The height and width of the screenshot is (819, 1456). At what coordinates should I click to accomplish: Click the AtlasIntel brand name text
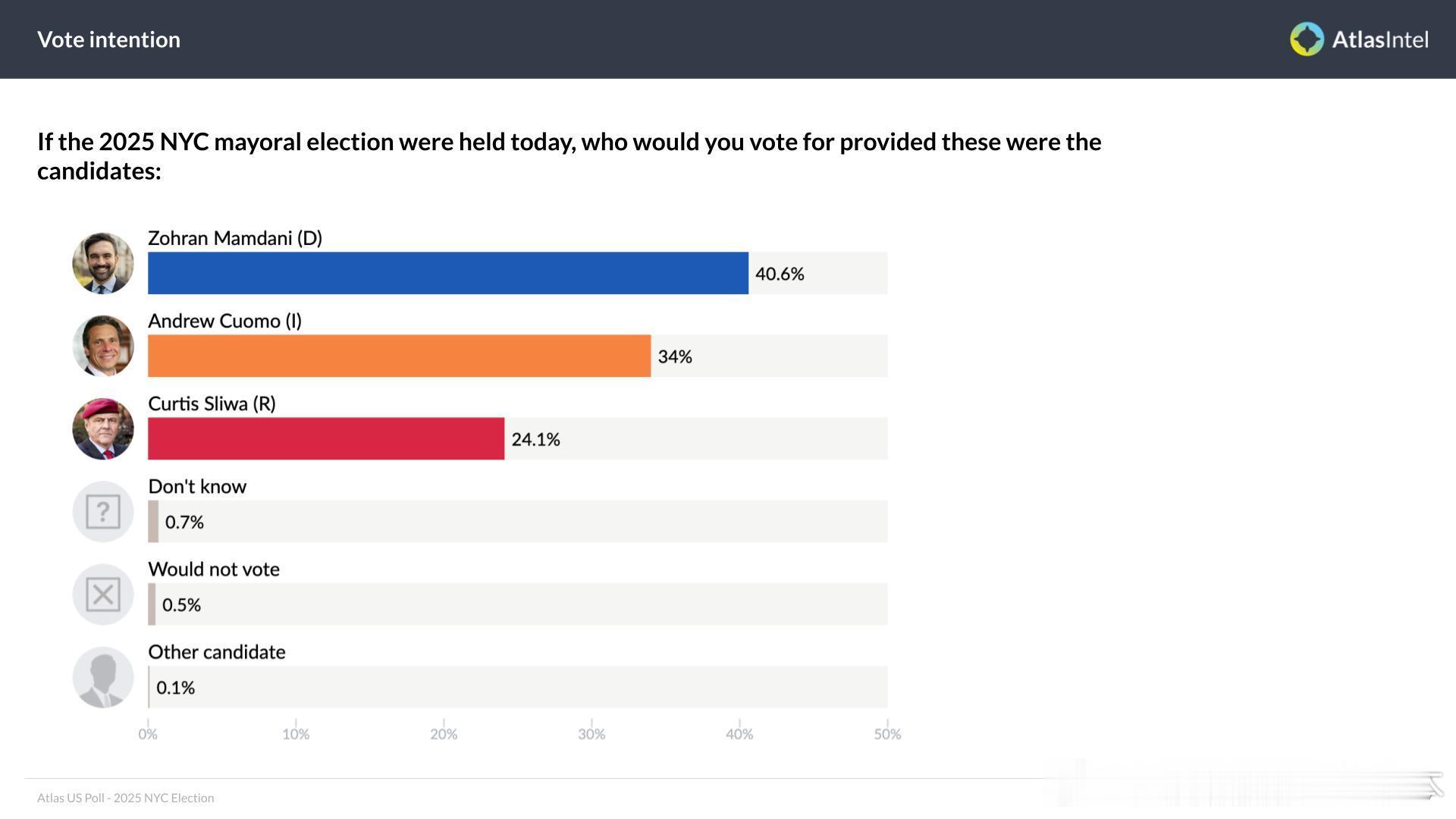click(1380, 39)
